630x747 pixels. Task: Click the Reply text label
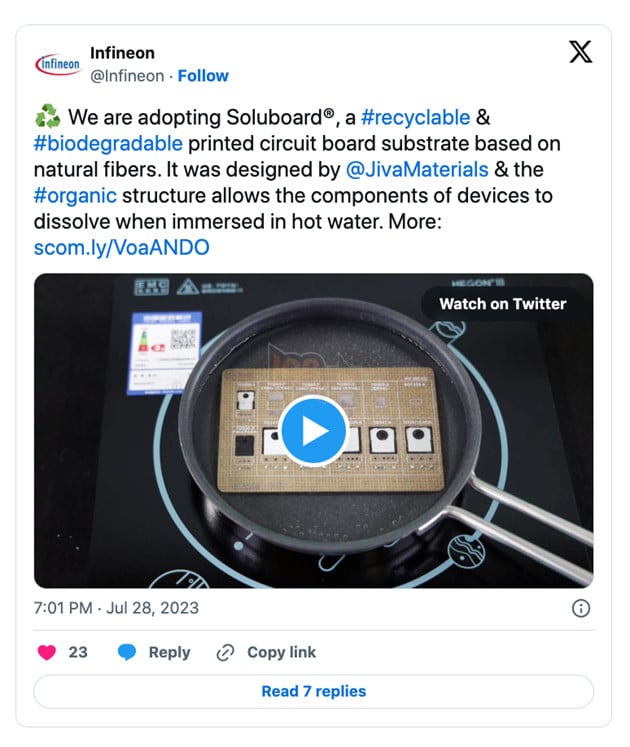[169, 652]
